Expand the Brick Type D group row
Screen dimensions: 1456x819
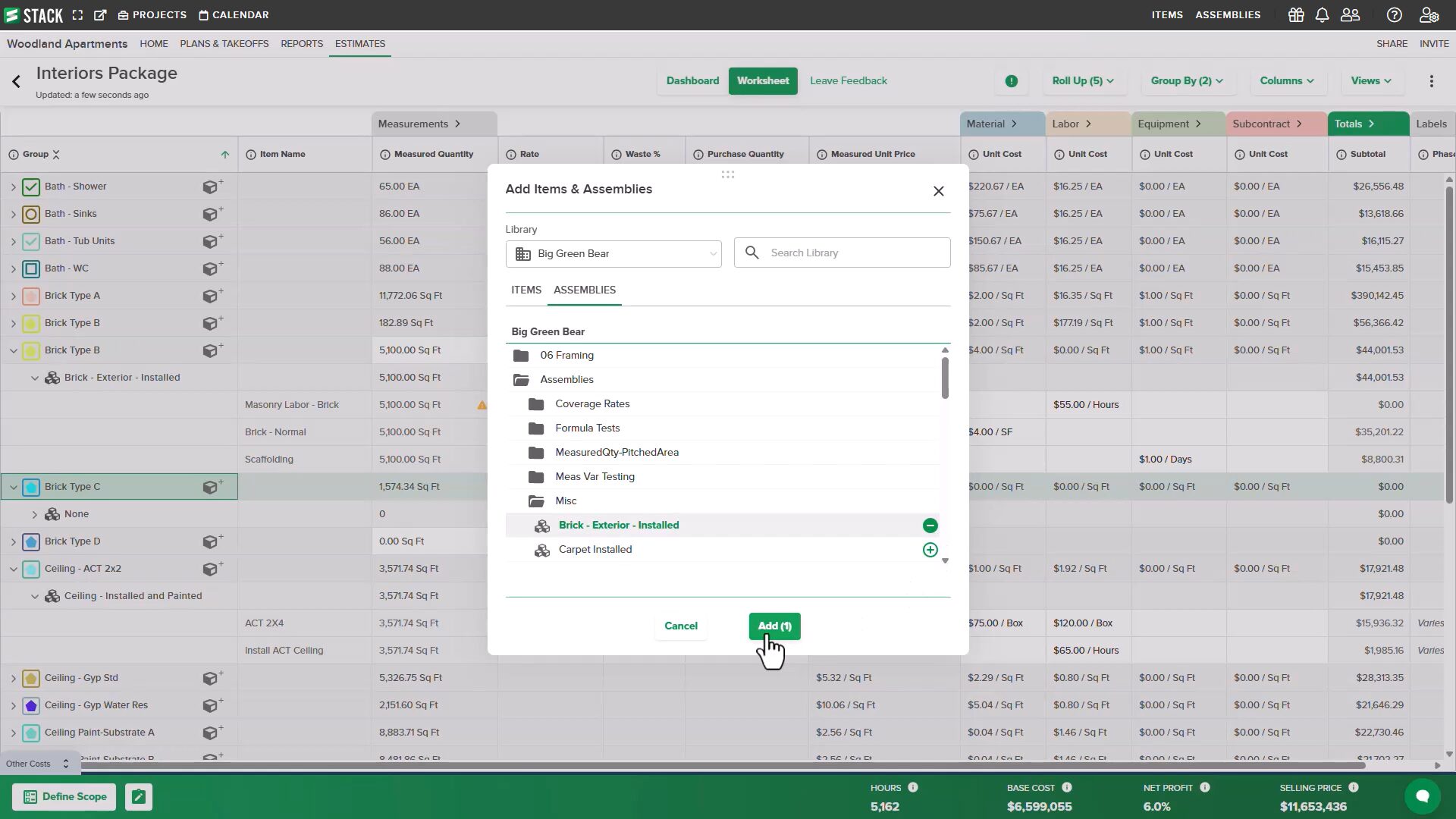pos(13,541)
